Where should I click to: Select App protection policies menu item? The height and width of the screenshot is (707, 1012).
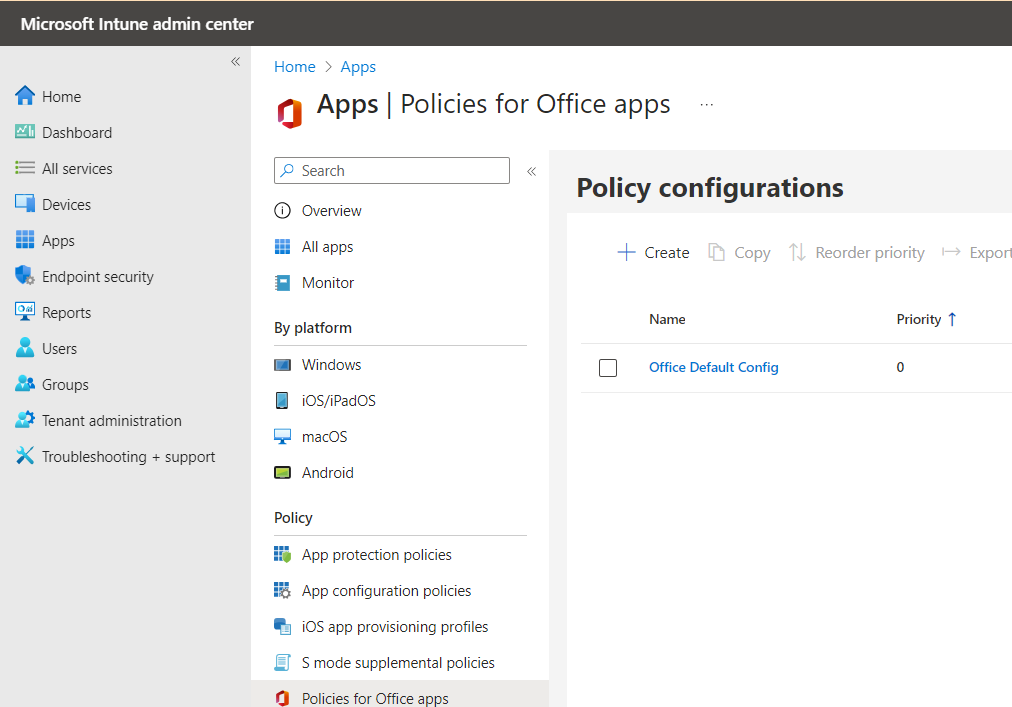376,555
